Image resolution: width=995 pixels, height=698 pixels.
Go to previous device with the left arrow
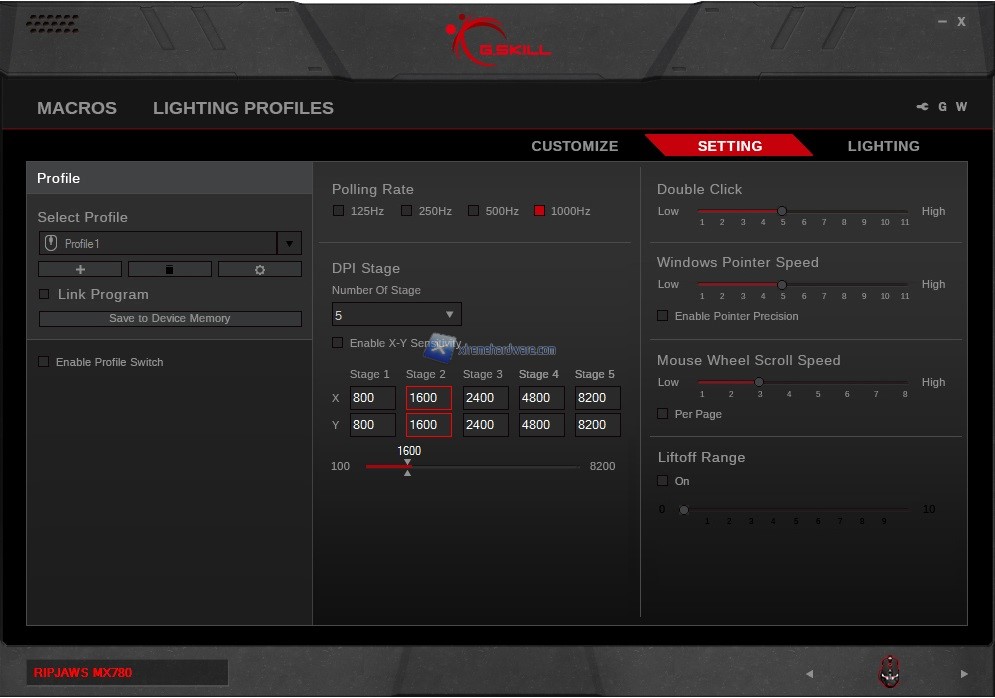click(x=810, y=673)
